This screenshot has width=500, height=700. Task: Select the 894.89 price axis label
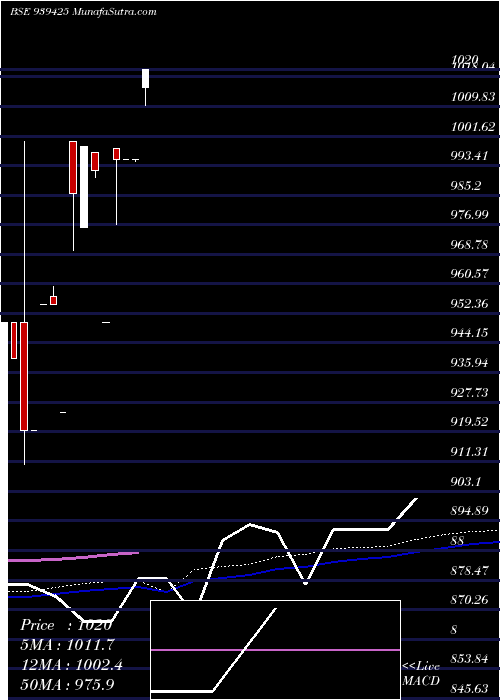pyautogui.click(x=469, y=510)
